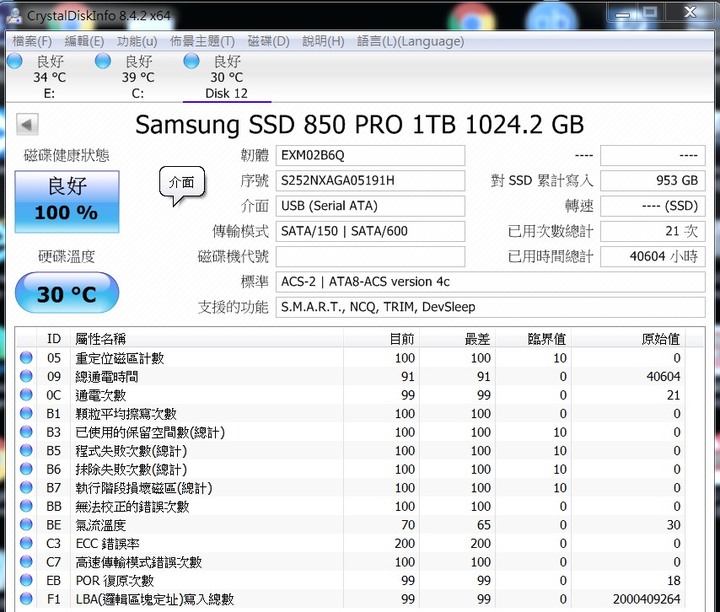Click the supported features field with S.M.A.R.T., NCQ
720x612 pixels.
490,307
